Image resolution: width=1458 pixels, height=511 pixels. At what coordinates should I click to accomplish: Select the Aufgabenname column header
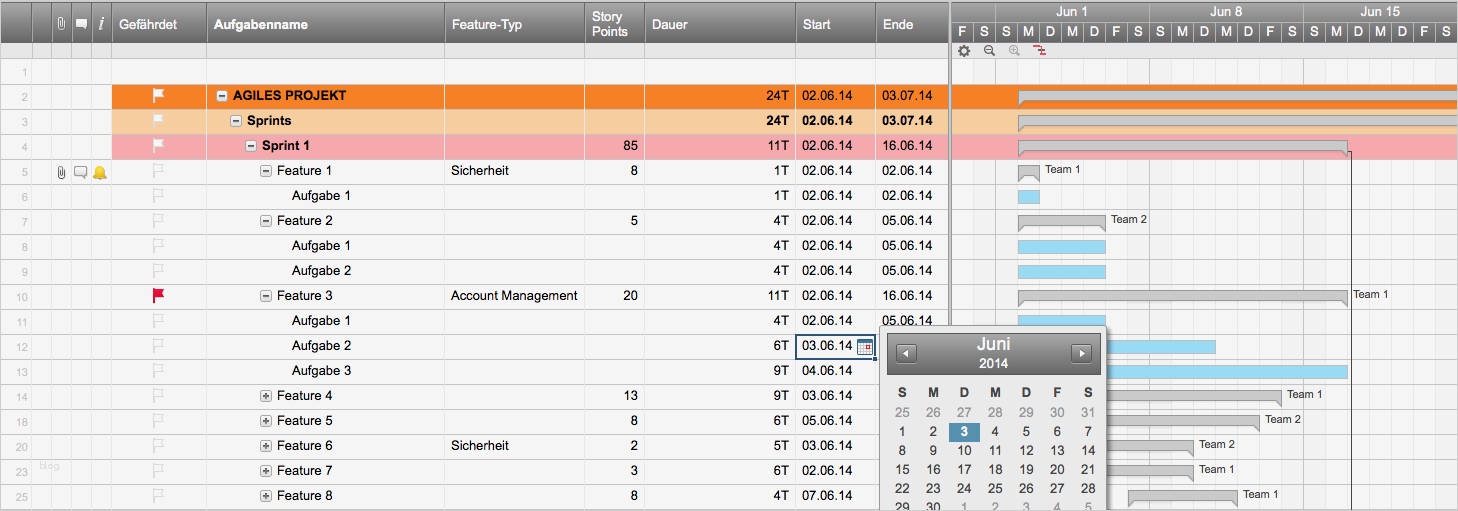point(326,24)
